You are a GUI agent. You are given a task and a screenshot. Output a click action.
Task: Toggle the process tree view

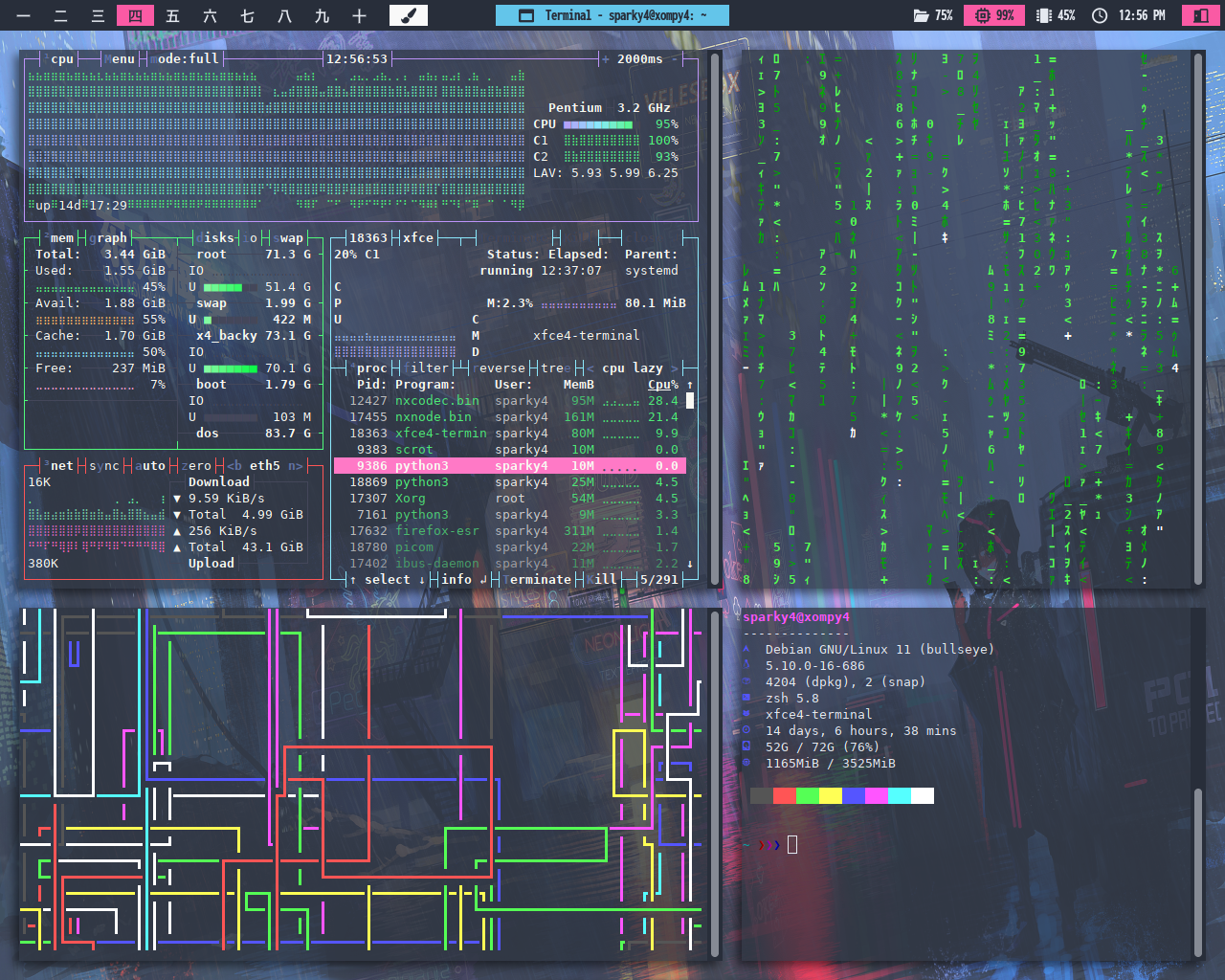coord(554,368)
